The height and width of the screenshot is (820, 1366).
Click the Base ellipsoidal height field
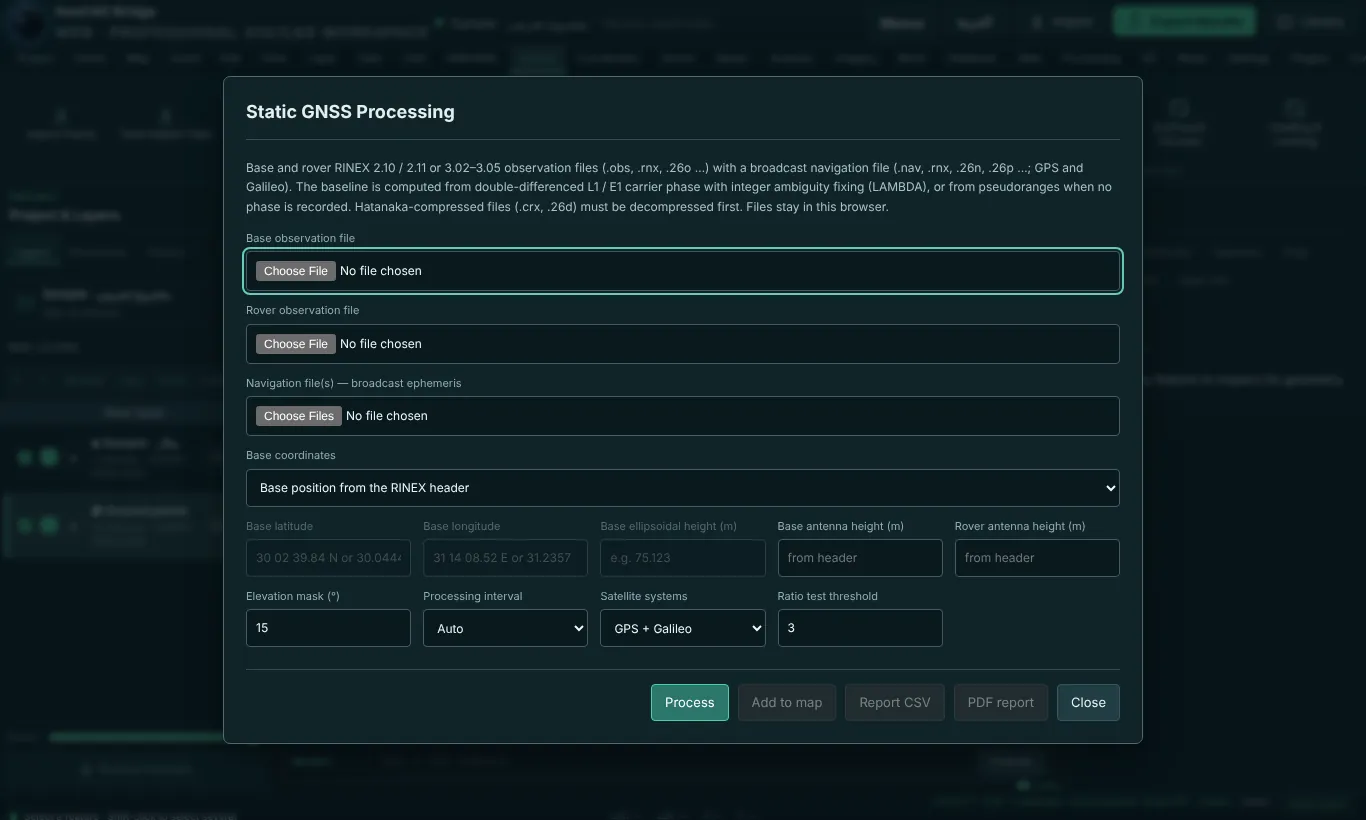pyautogui.click(x=683, y=558)
